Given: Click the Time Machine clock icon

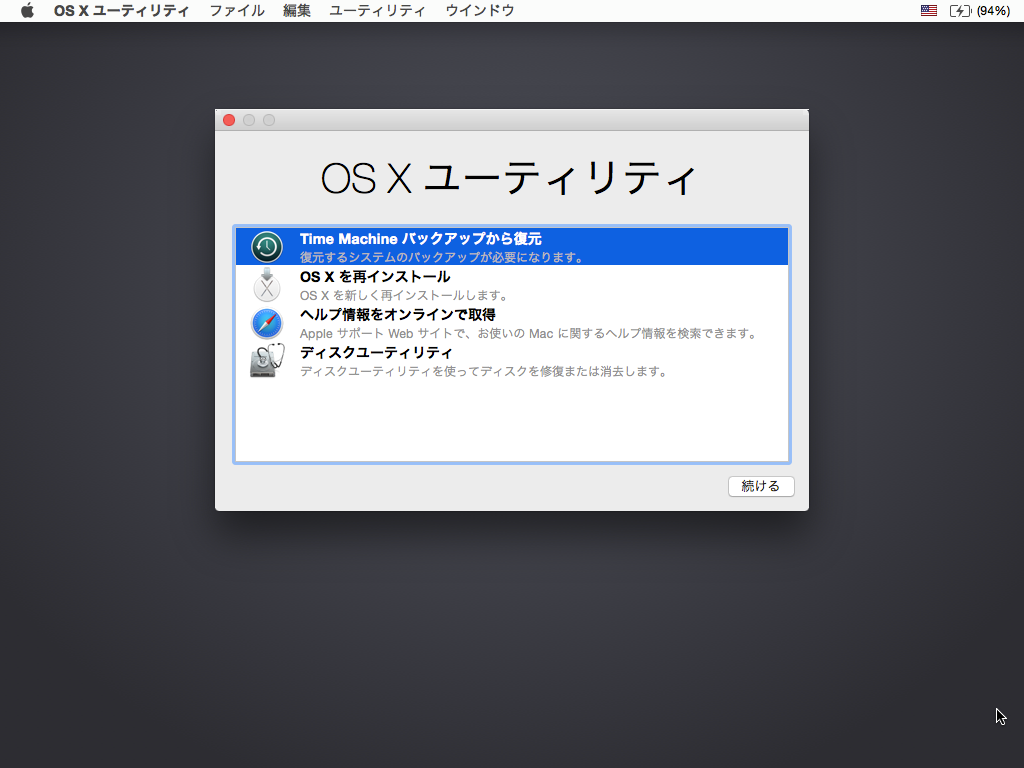Looking at the screenshot, I should (x=266, y=247).
